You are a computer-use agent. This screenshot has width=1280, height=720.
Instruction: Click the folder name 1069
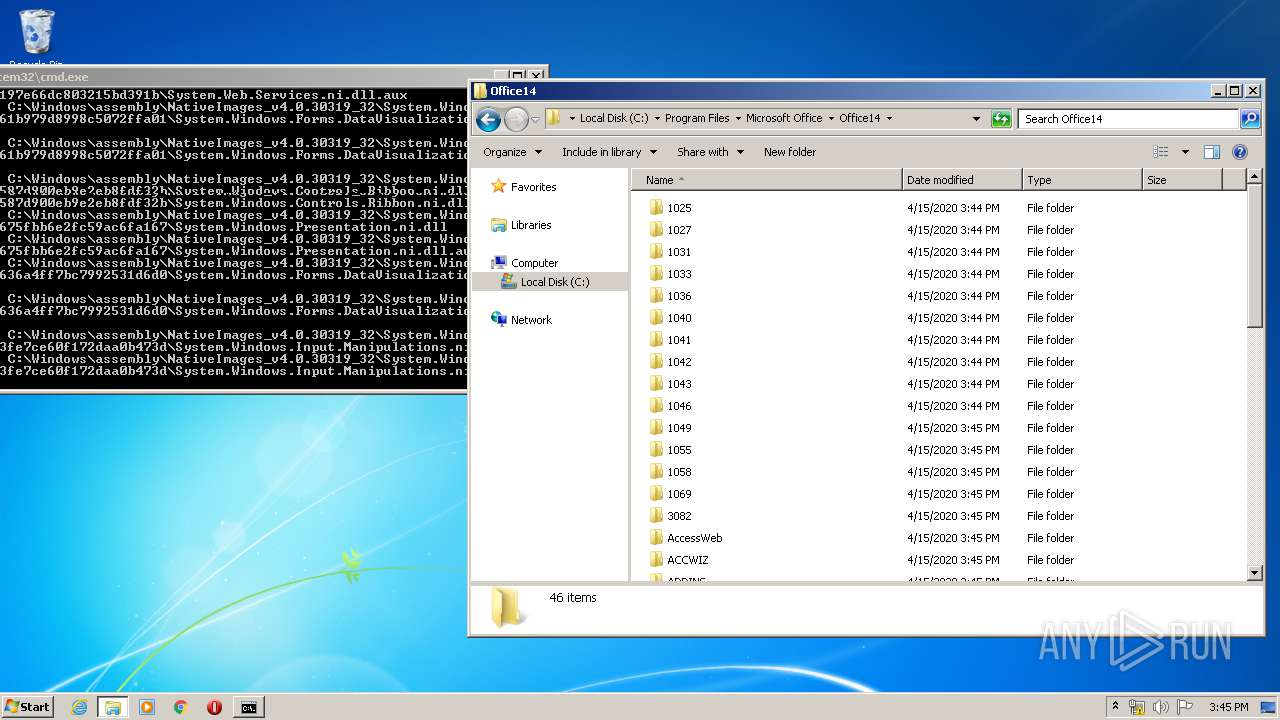[x=679, y=494]
